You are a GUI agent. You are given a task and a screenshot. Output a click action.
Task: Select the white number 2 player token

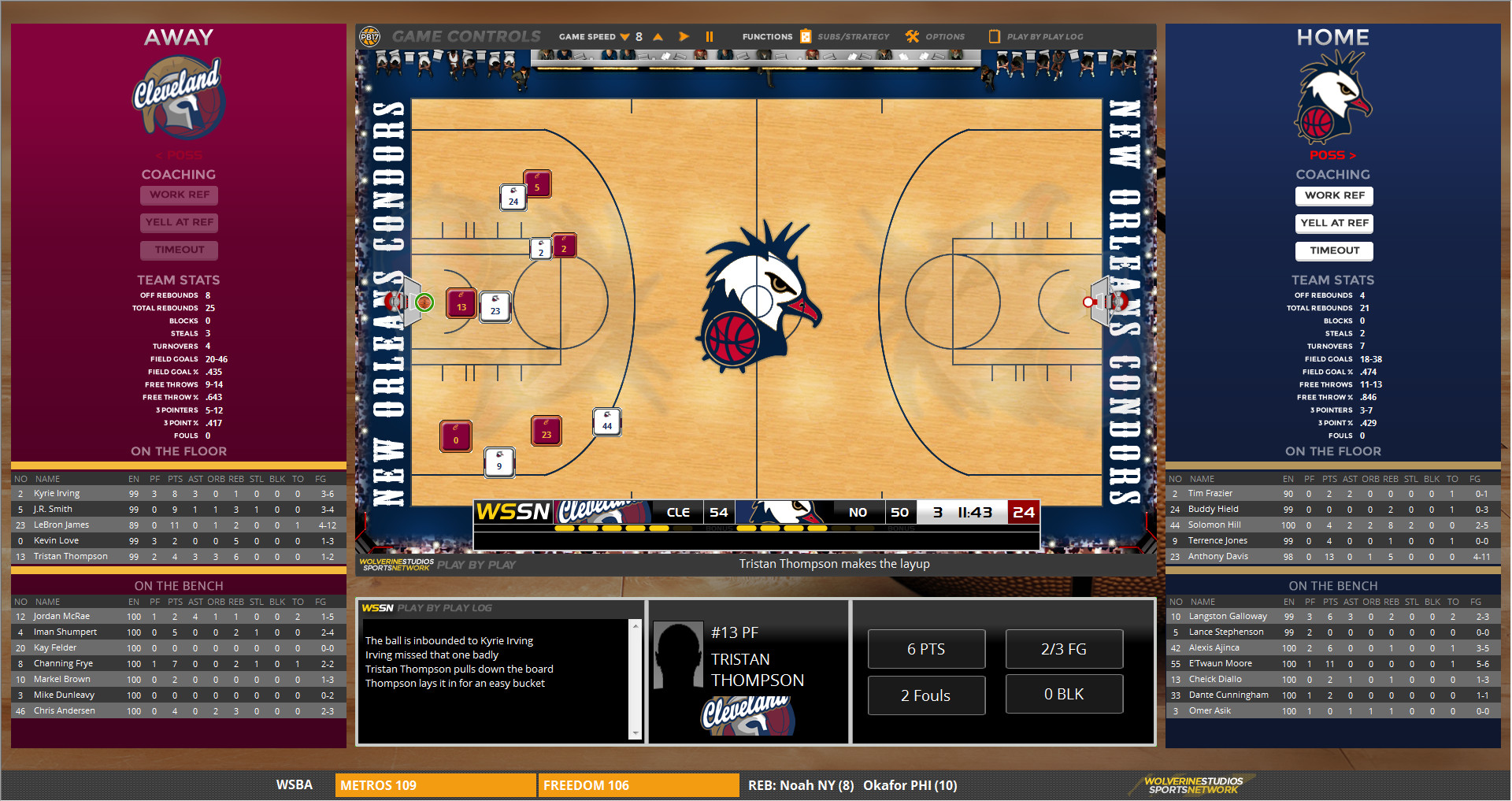coord(541,249)
